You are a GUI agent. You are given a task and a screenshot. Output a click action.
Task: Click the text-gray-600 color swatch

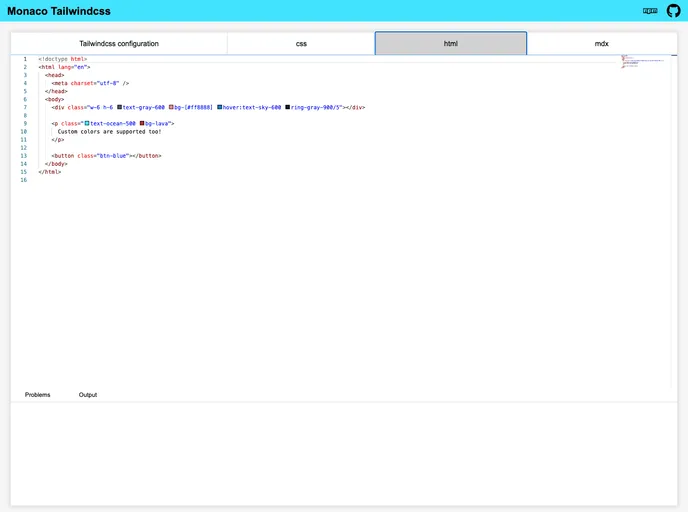pyautogui.click(x=119, y=107)
